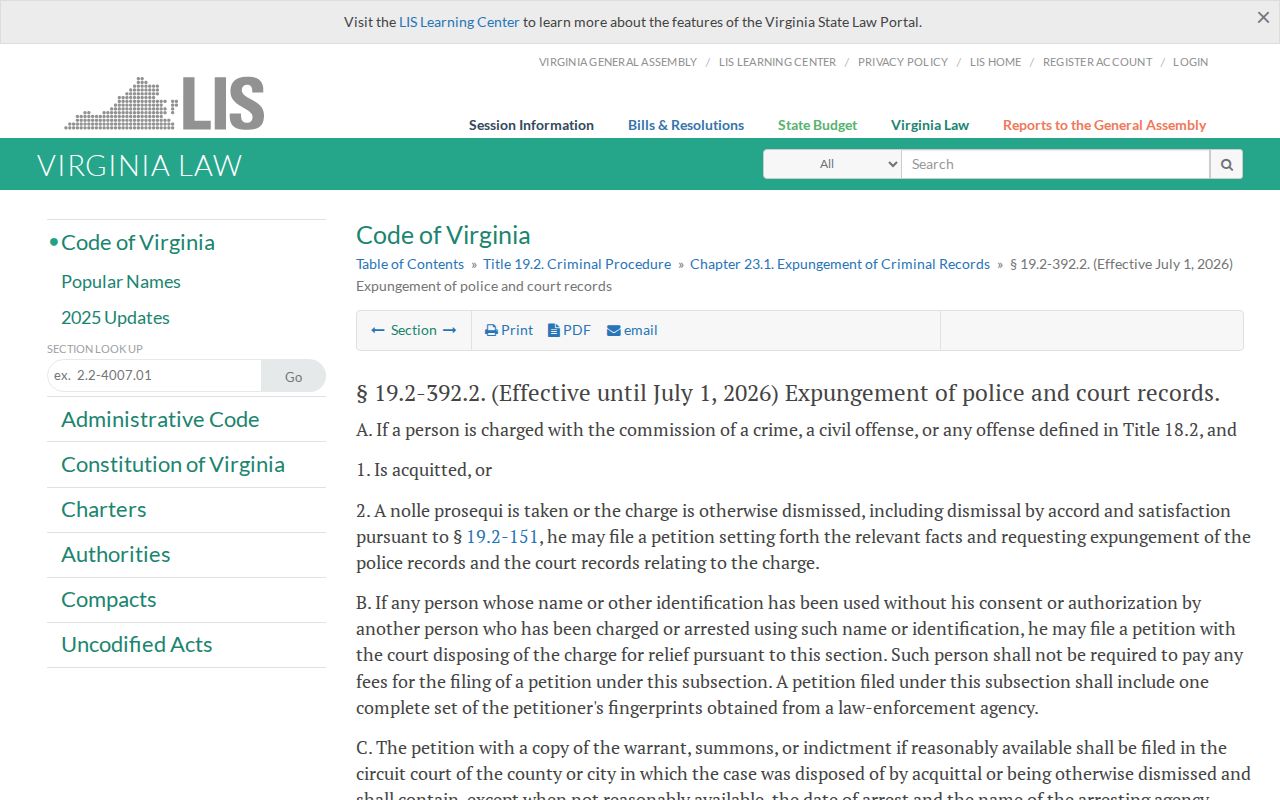1280x800 pixels.
Task: Open Compacts in sidebar
Action: (x=109, y=599)
